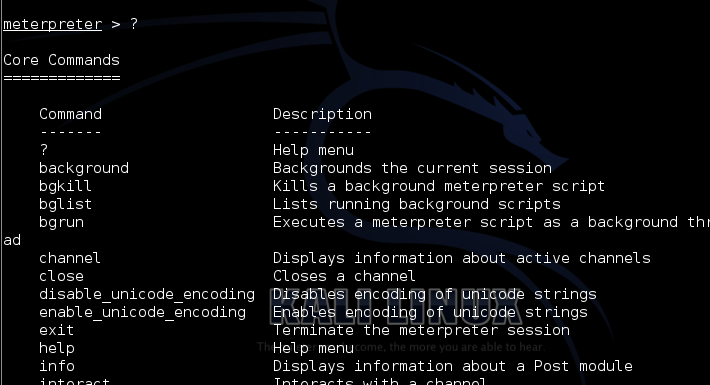
Task: Click the 'meterpreter' prompt text
Action: pos(53,24)
